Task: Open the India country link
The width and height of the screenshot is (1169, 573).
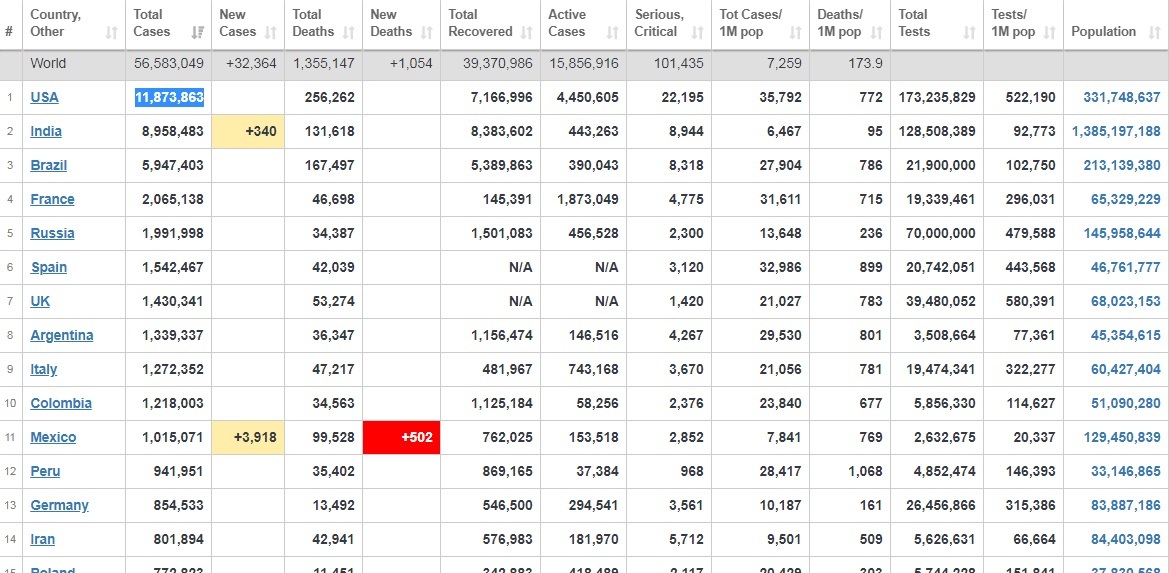Action: click(45, 131)
